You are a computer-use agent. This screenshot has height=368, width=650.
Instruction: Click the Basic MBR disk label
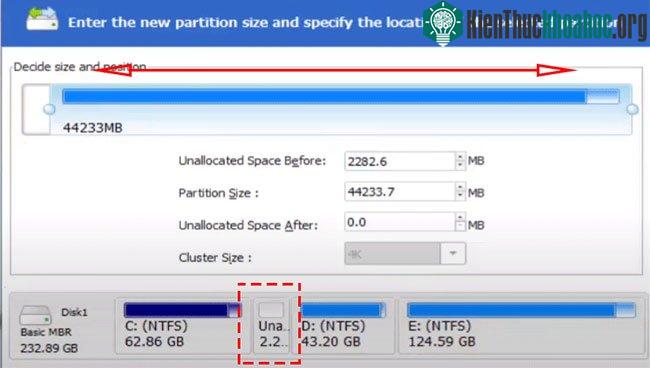coord(46,332)
